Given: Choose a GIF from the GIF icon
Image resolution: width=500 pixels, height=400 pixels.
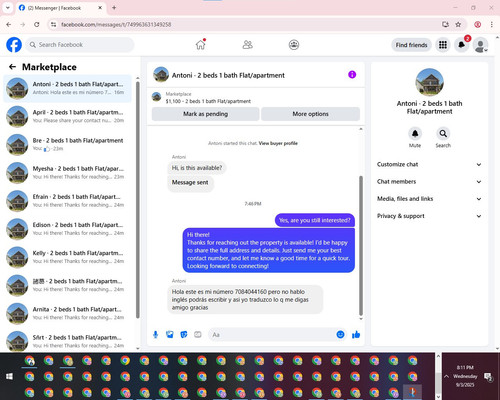Looking at the screenshot, I should [198, 334].
